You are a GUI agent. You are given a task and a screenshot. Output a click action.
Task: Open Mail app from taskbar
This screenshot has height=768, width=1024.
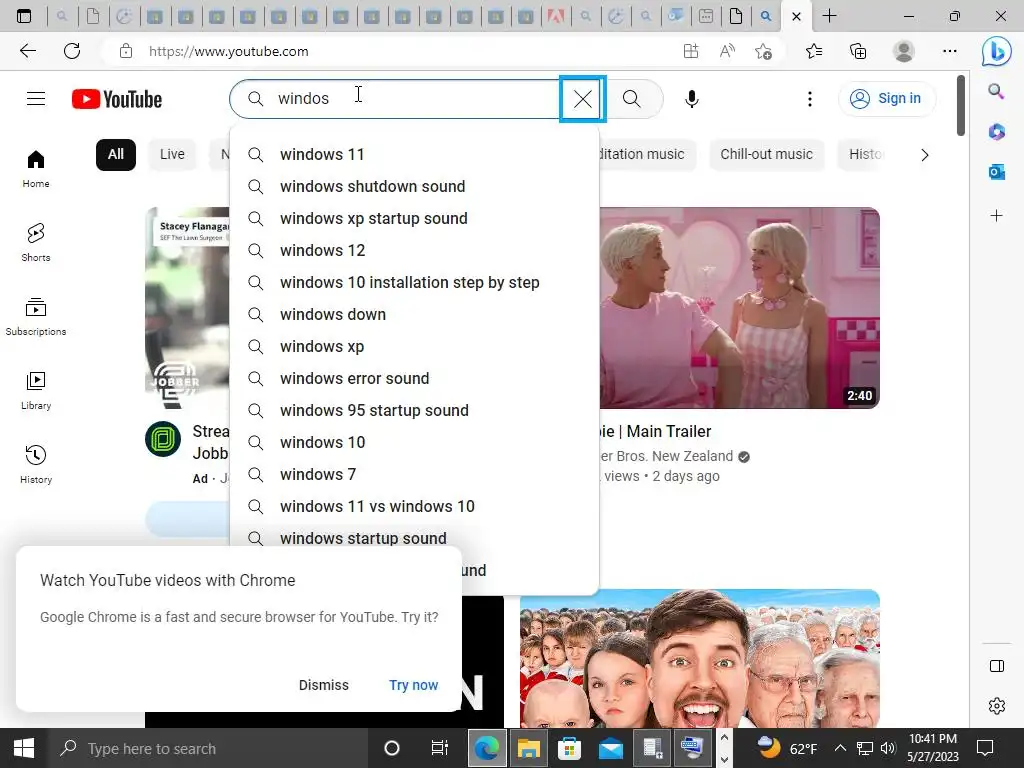click(611, 748)
